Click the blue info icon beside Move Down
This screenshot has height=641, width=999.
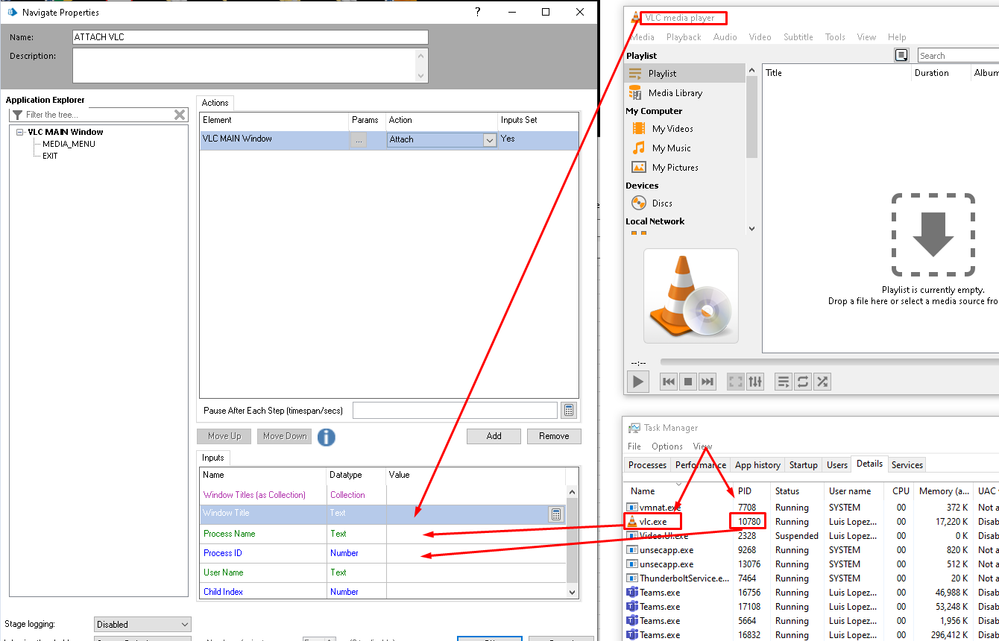pyautogui.click(x=326, y=437)
